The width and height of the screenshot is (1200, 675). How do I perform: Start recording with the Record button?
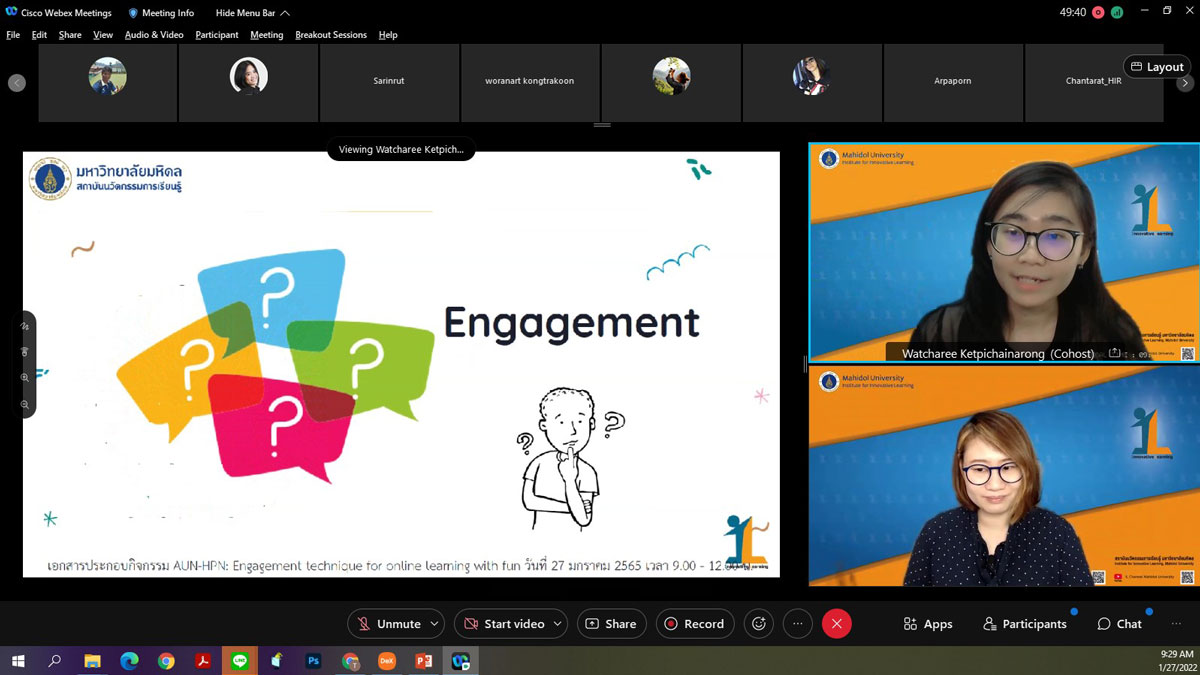pos(694,624)
